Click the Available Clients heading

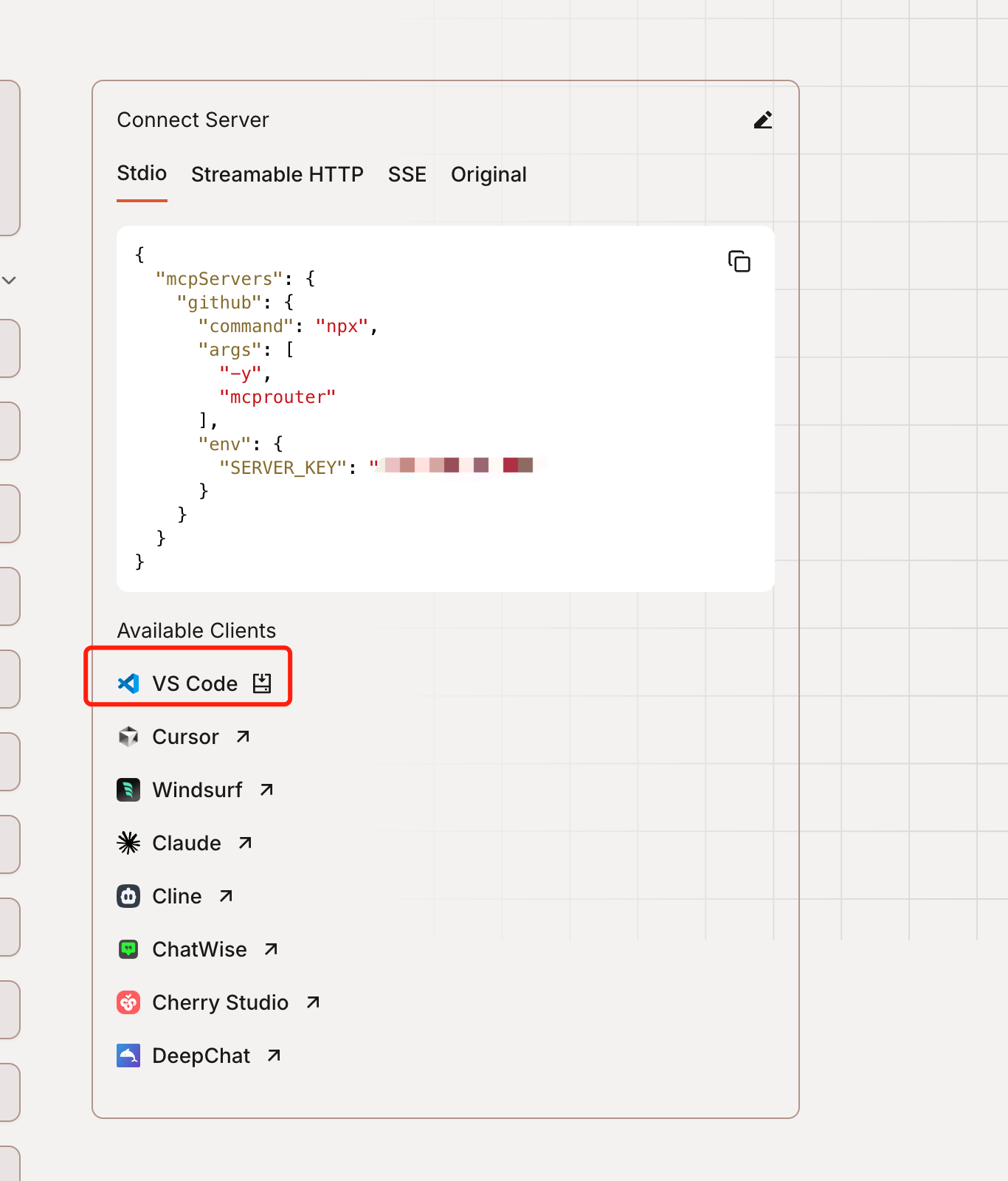(x=196, y=630)
